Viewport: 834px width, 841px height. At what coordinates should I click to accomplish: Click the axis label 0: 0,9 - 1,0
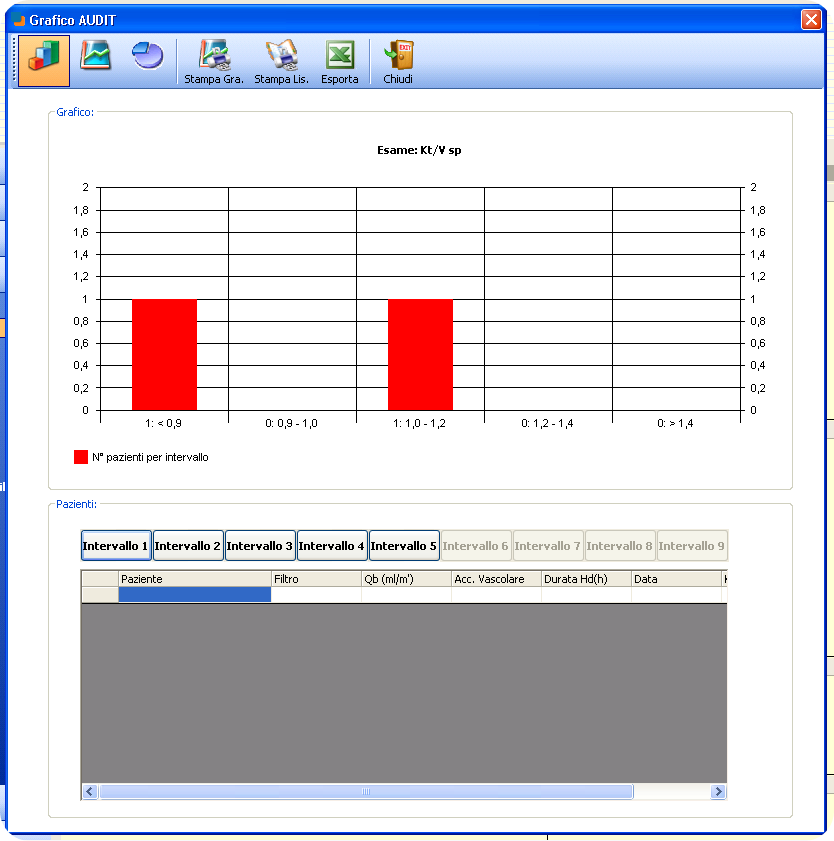(291, 423)
